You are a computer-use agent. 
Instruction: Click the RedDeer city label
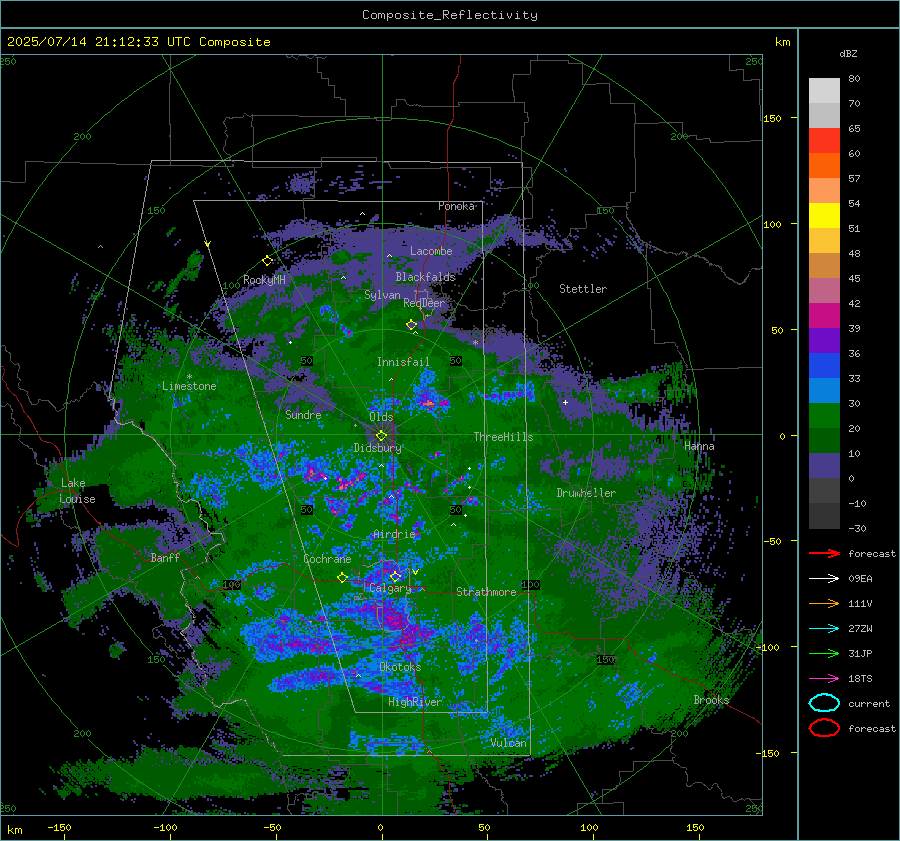(424, 303)
